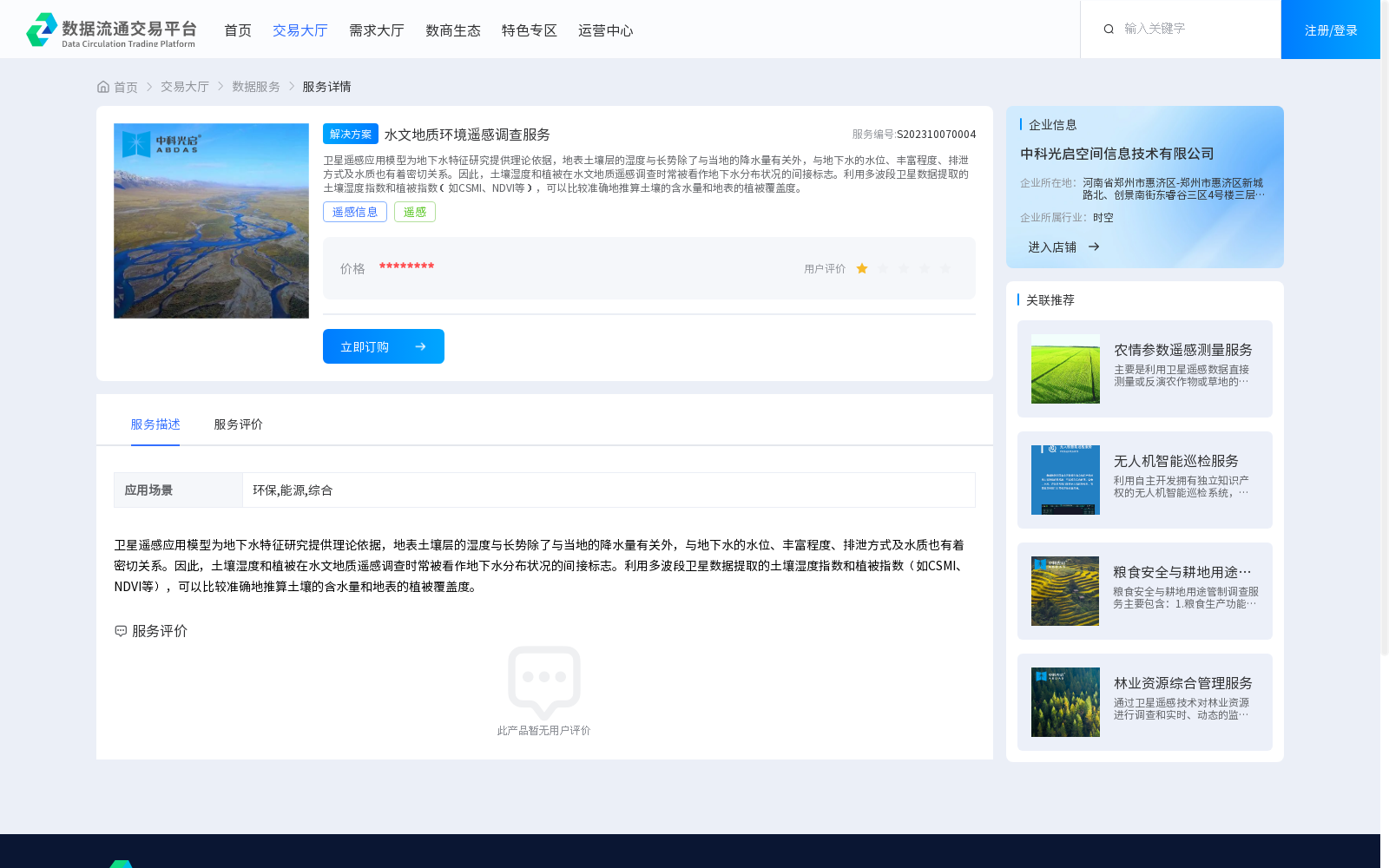1389x868 pixels.
Task: Click the third rating star
Action: 904,269
